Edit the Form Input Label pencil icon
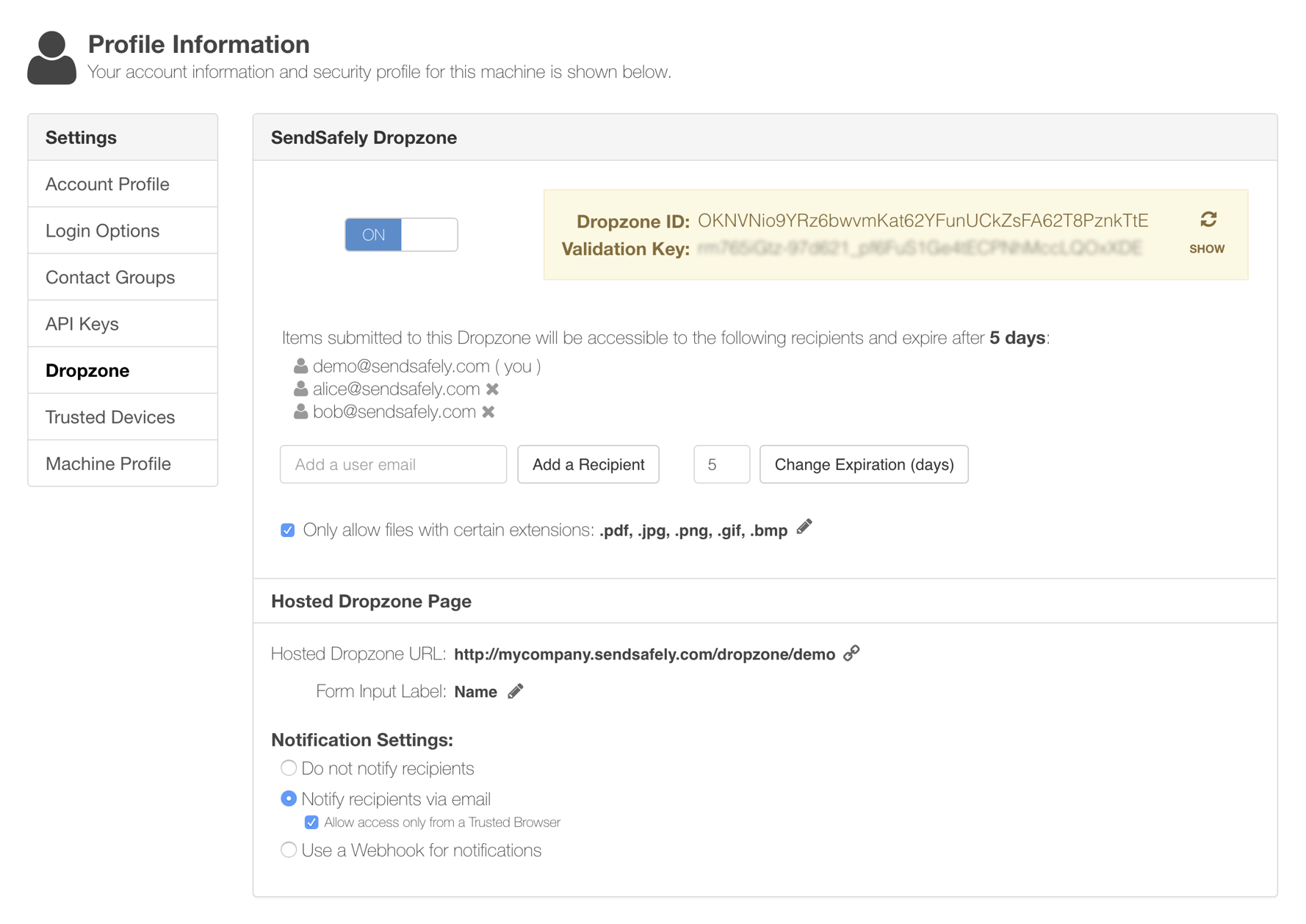This screenshot has width=1306, height=924. (x=515, y=690)
